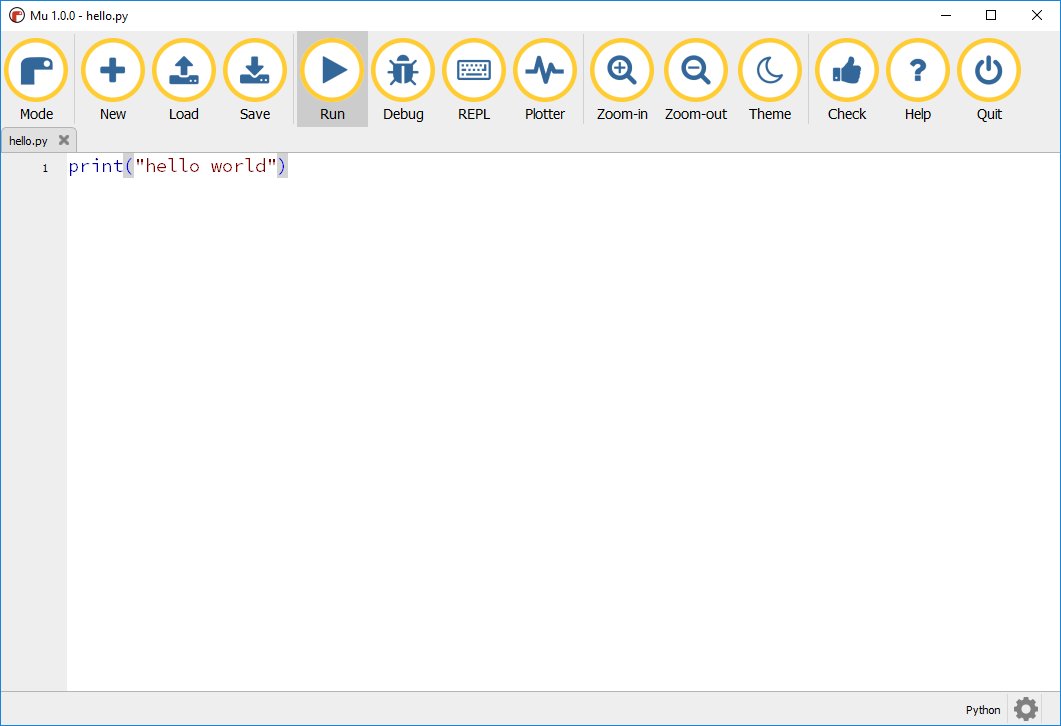This screenshot has width=1061, height=726.
Task: Open Help documentation
Action: [918, 71]
